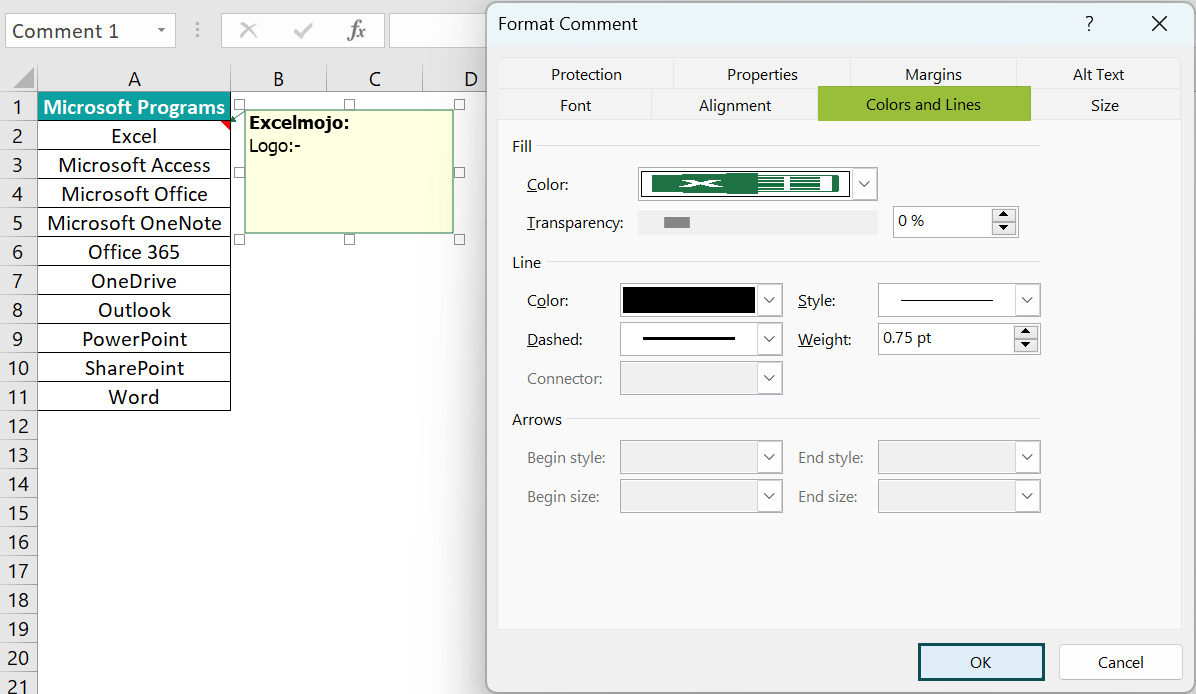The height and width of the screenshot is (694, 1196).
Task: Switch to the Properties tab
Action: 762,74
